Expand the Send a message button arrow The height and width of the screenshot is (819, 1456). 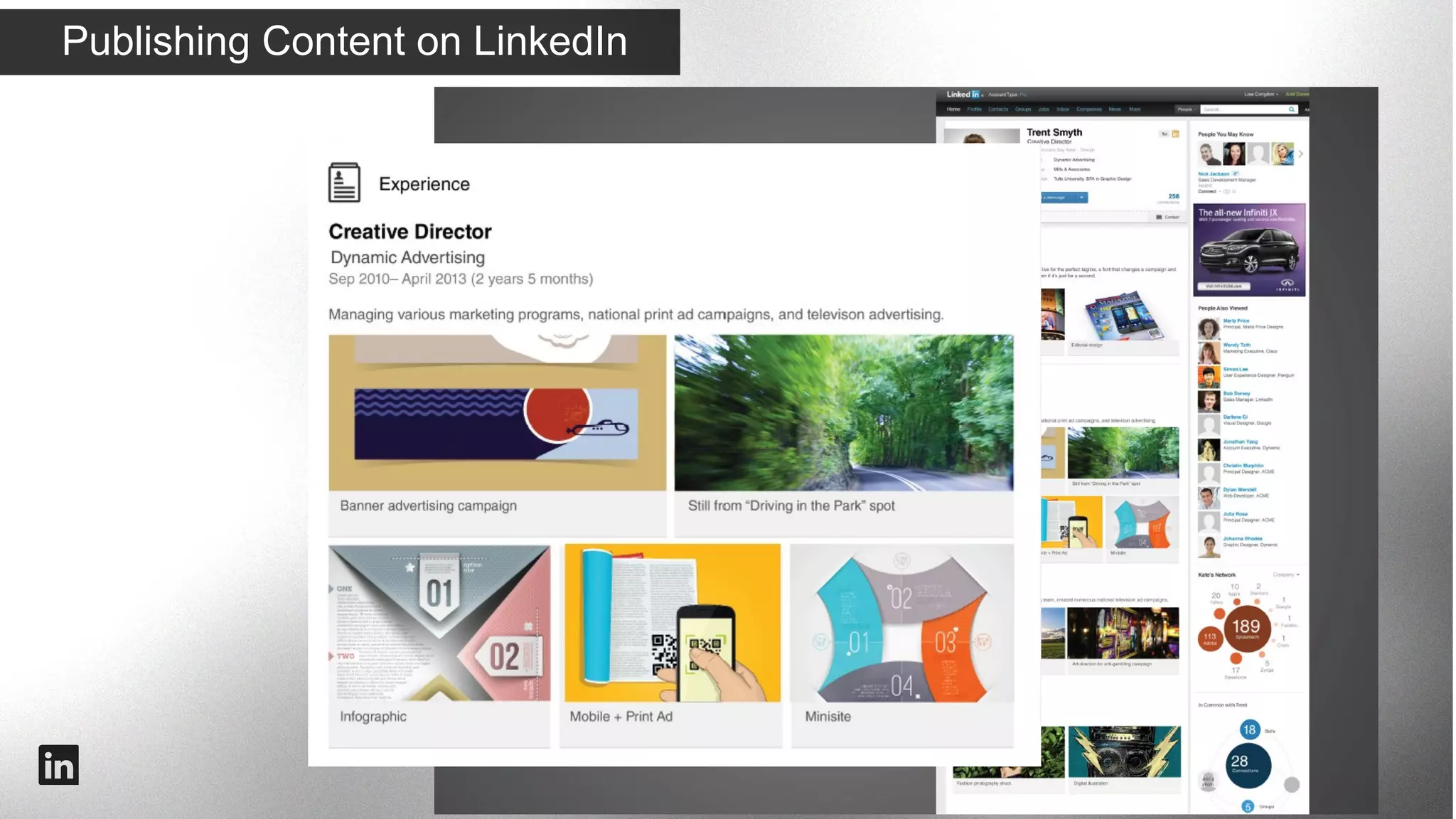[1081, 198]
